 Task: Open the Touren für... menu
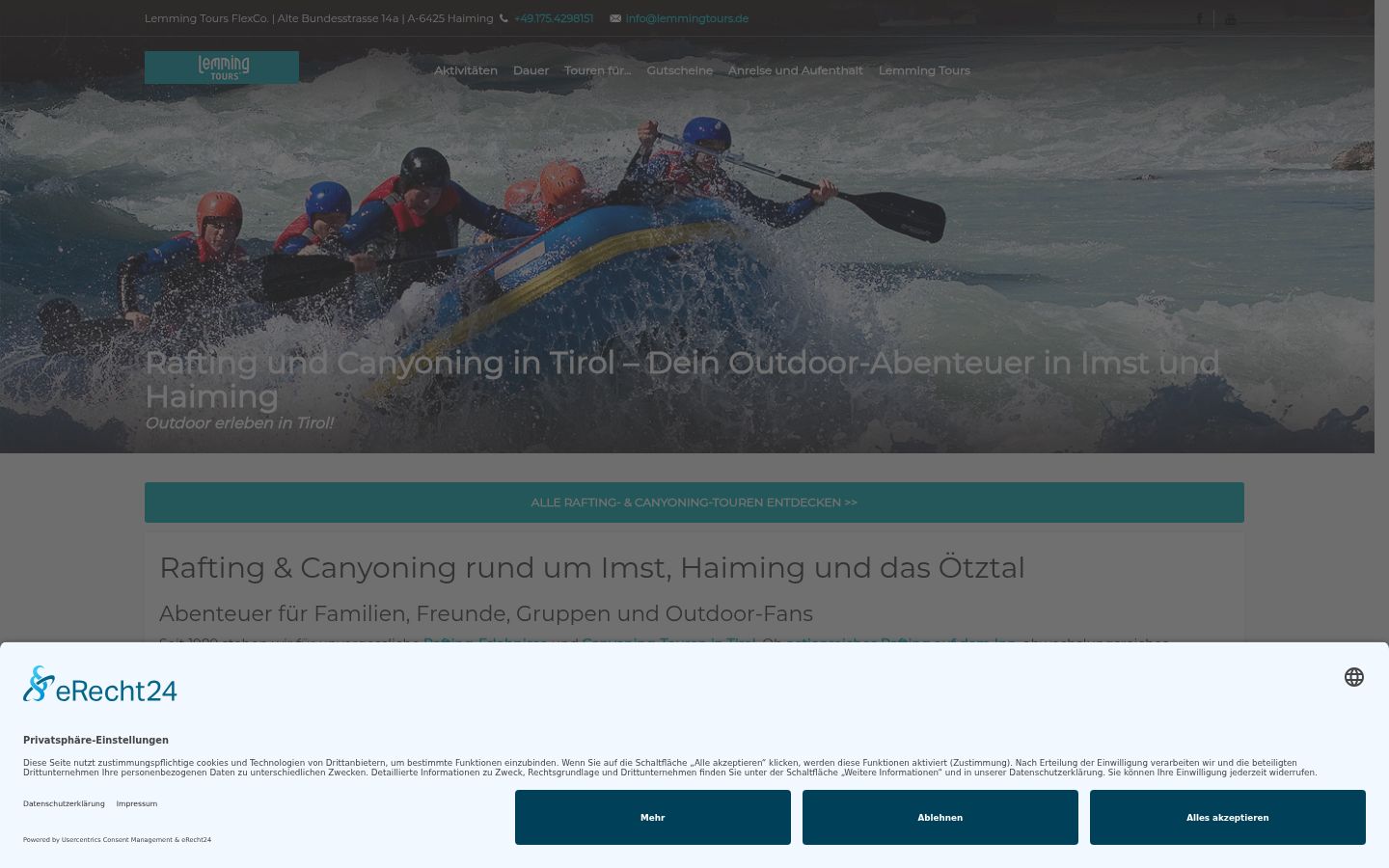[597, 70]
